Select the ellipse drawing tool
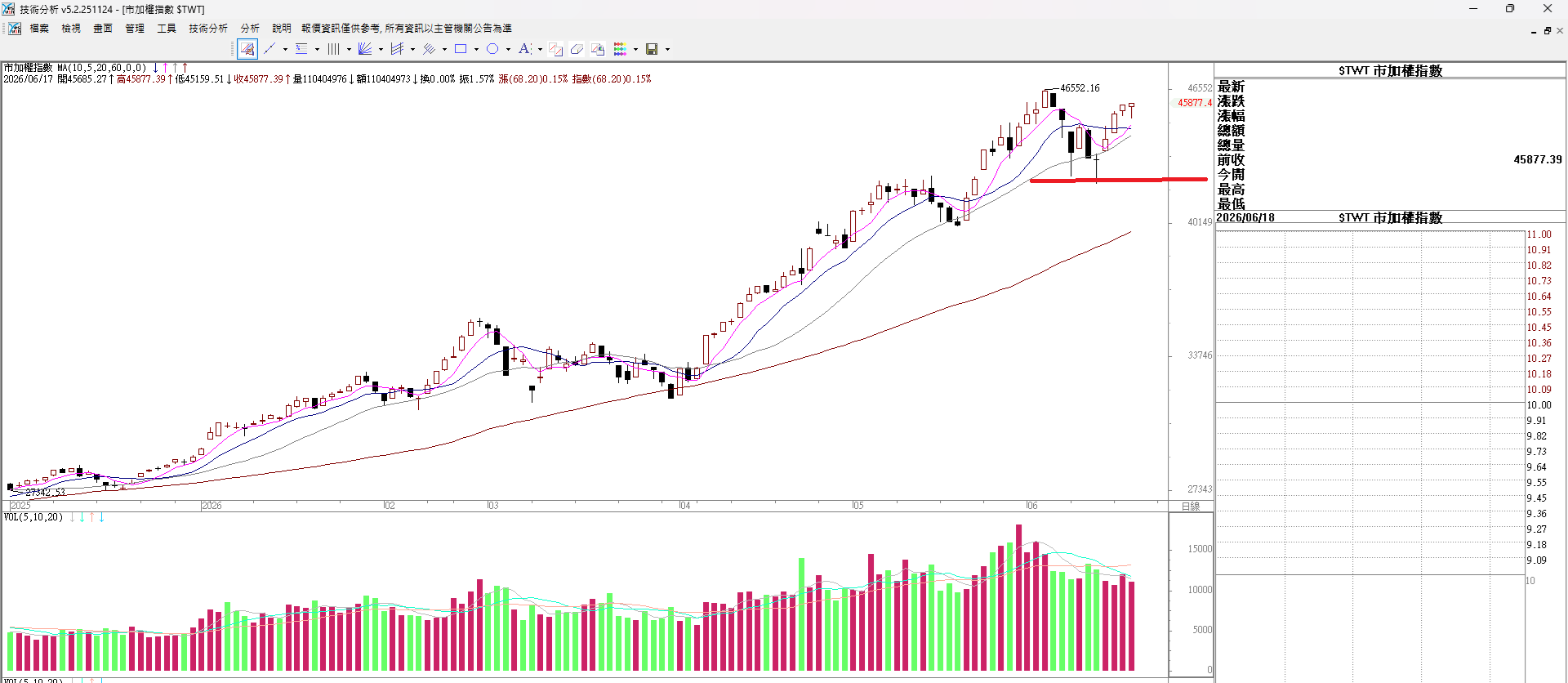Image resolution: width=1568 pixels, height=683 pixels. (492, 49)
